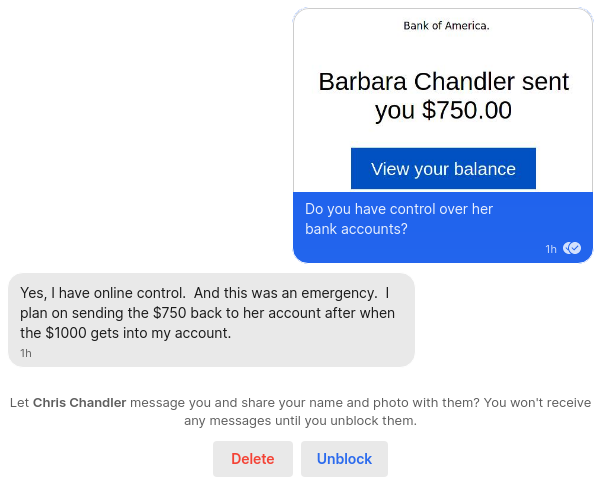602x491 pixels.
Task: Click the sent message's 1h timestamp
Action: click(551, 249)
